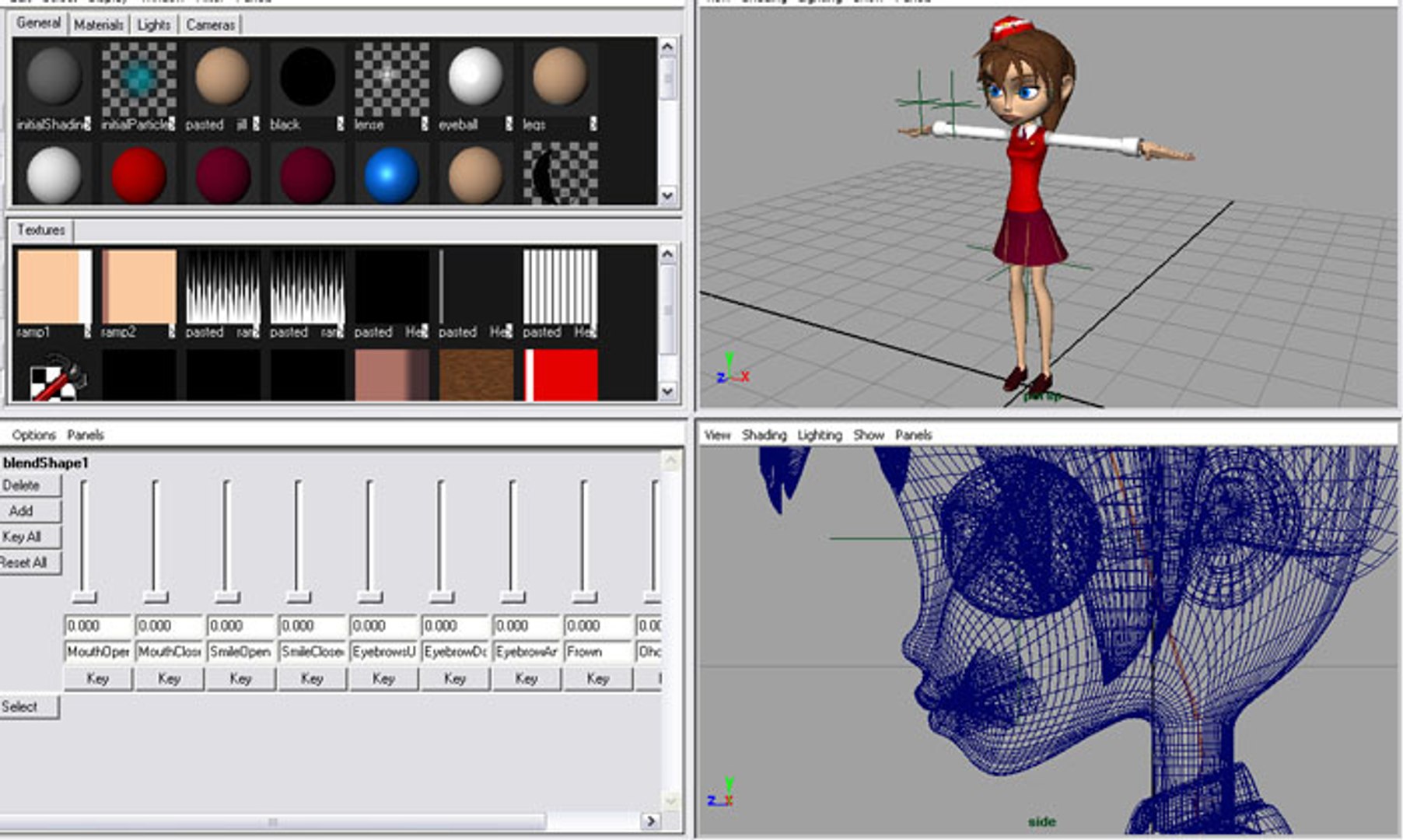Image resolution: width=1403 pixels, height=840 pixels.
Task: Click the Frown slider handle
Action: [584, 597]
